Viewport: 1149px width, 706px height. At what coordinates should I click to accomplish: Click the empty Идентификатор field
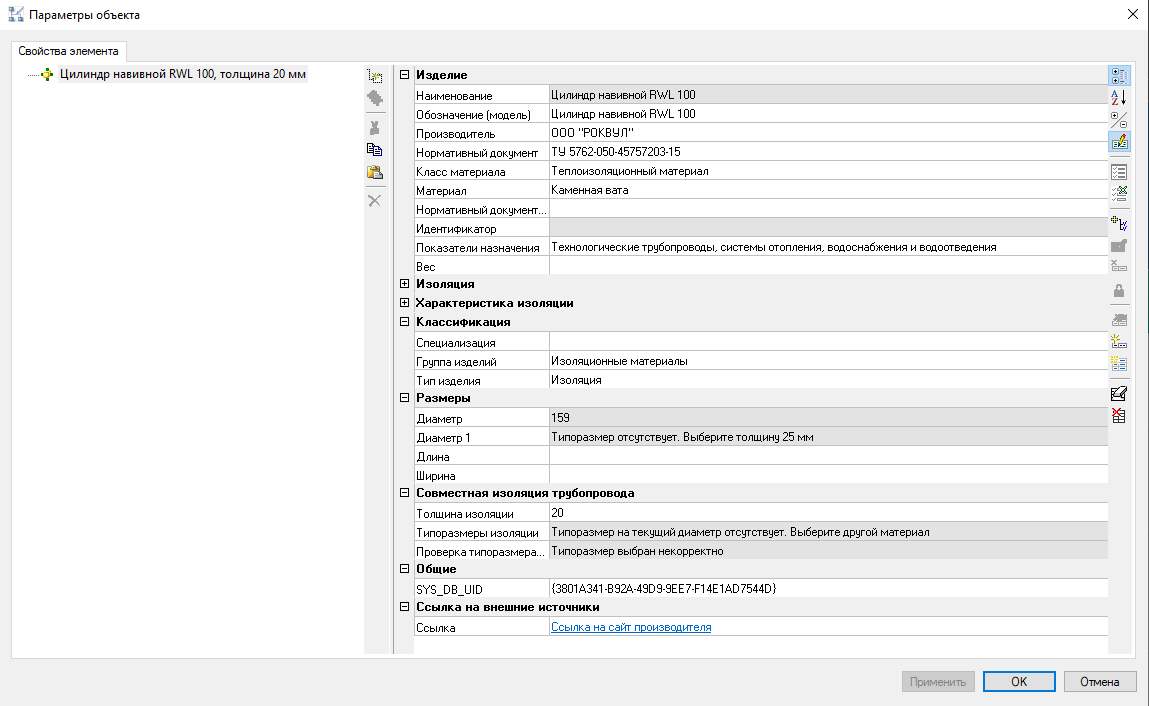point(828,229)
